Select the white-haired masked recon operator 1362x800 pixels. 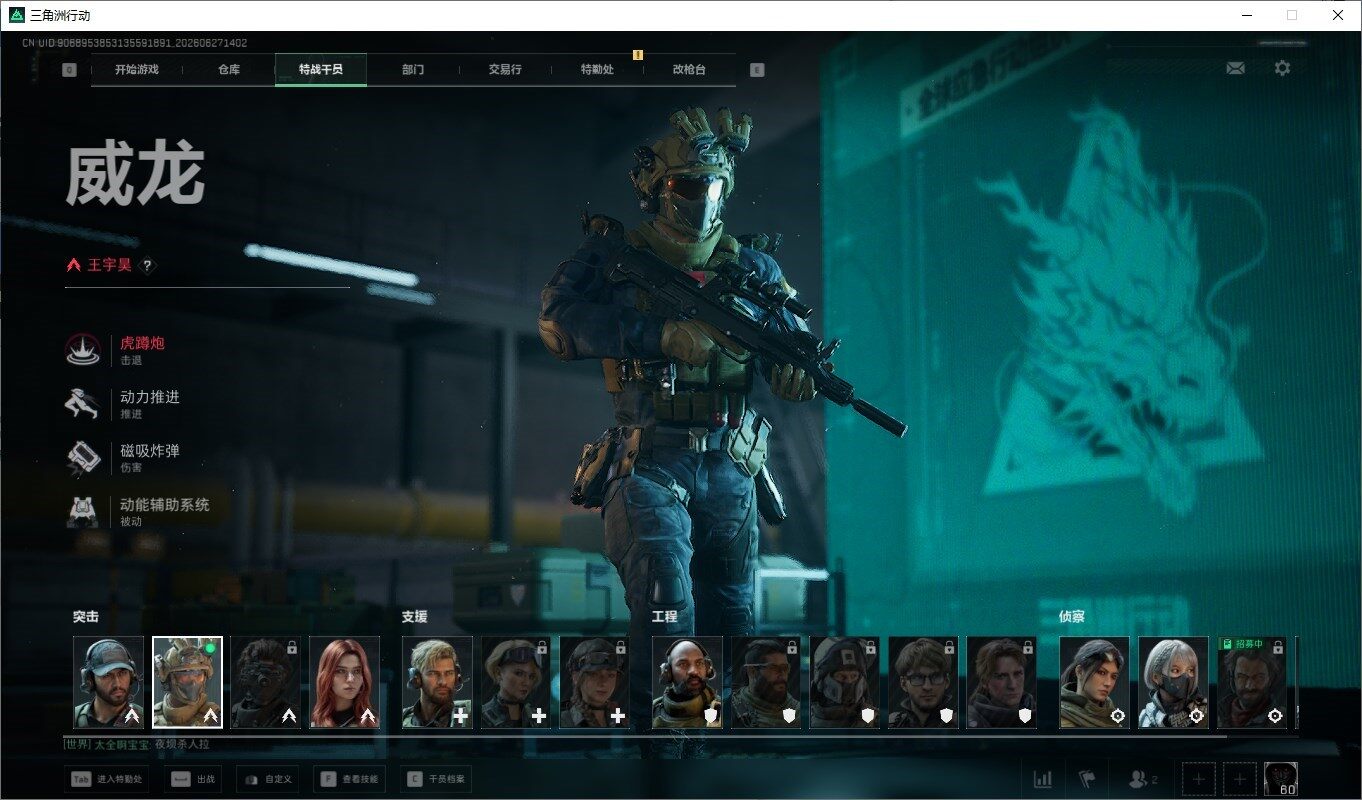click(x=1174, y=682)
